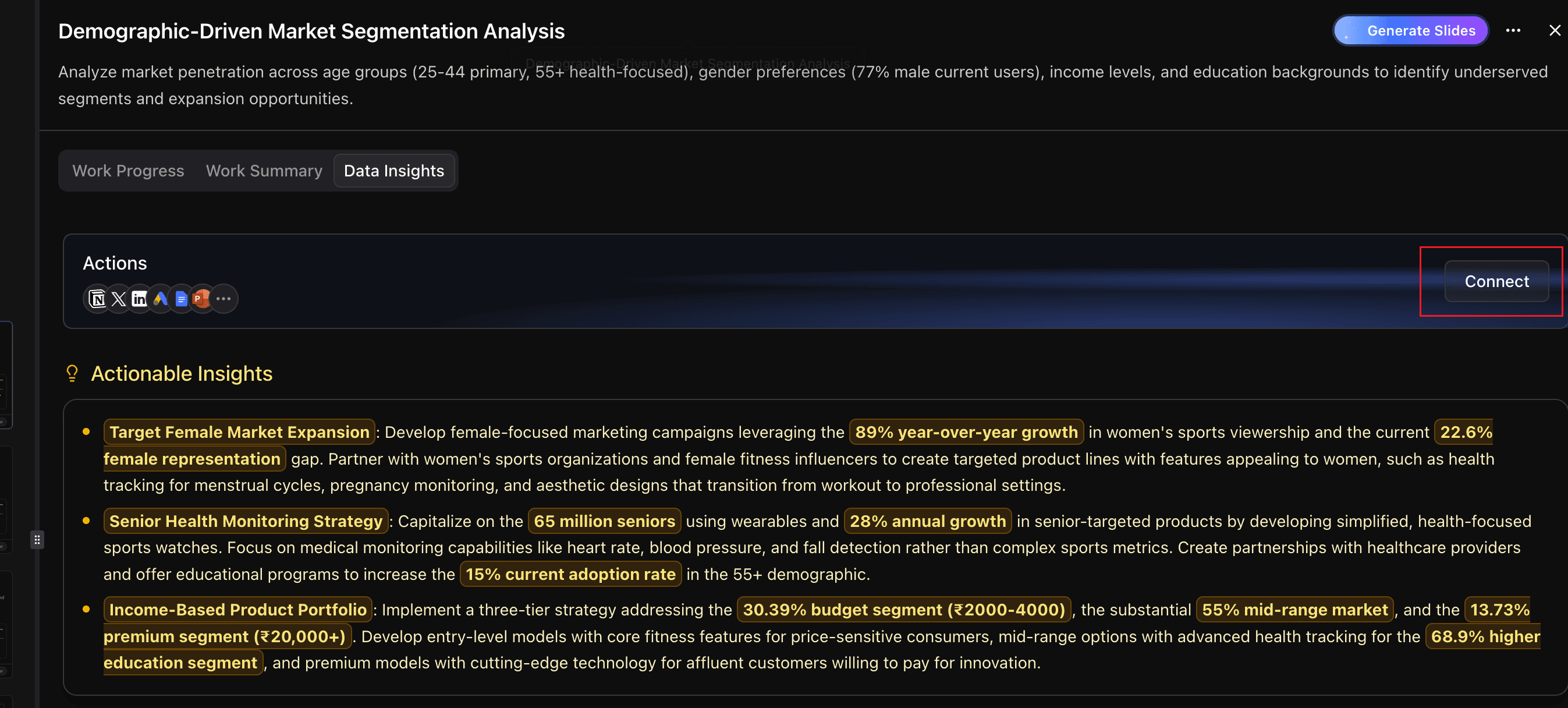Open the Google Ads action icon
The width and height of the screenshot is (1568, 708).
click(x=160, y=299)
